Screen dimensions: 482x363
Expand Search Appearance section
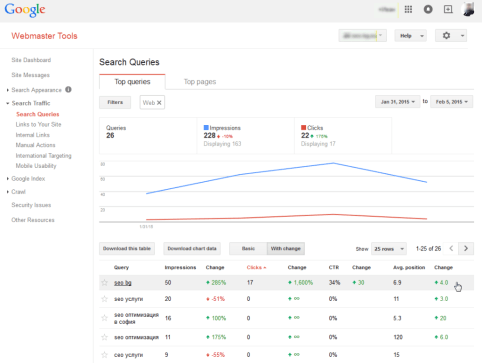point(7,90)
